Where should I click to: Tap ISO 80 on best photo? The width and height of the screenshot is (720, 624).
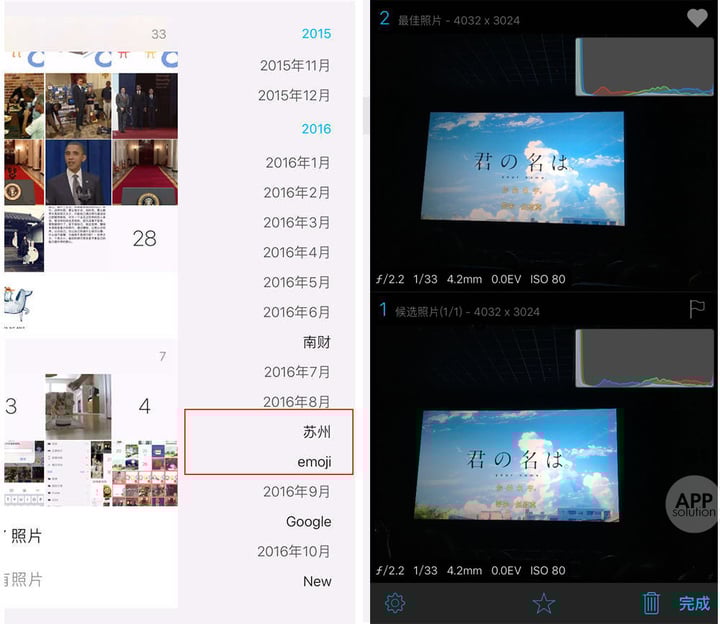point(548,279)
